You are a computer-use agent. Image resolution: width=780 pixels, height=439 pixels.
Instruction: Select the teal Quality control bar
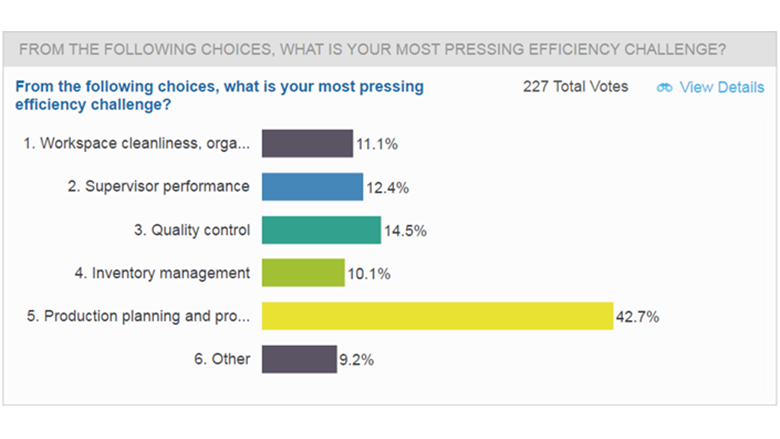321,230
